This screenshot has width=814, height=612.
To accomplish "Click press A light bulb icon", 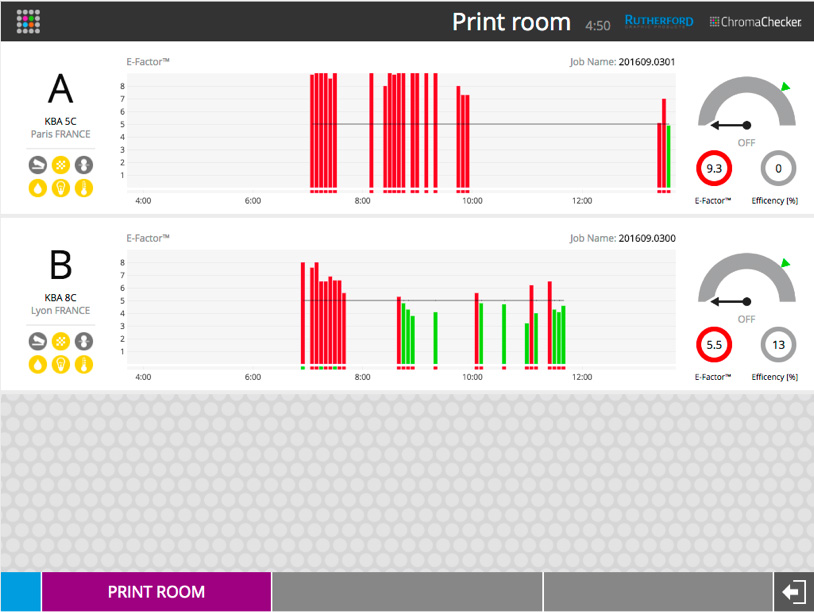I will tap(61, 188).
